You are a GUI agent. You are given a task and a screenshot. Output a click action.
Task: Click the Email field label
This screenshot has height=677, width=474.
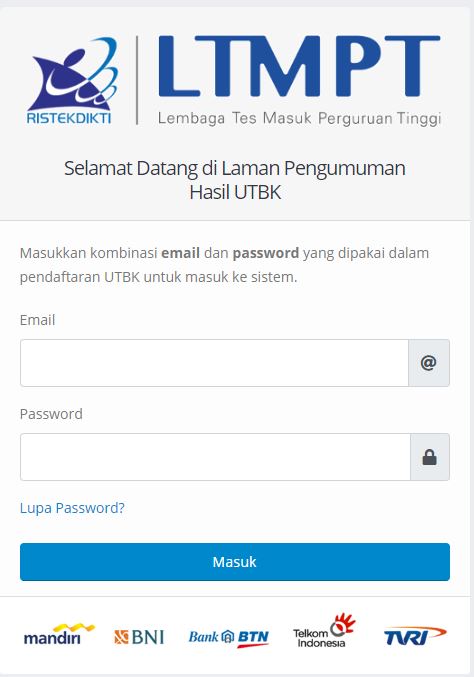coord(38,320)
